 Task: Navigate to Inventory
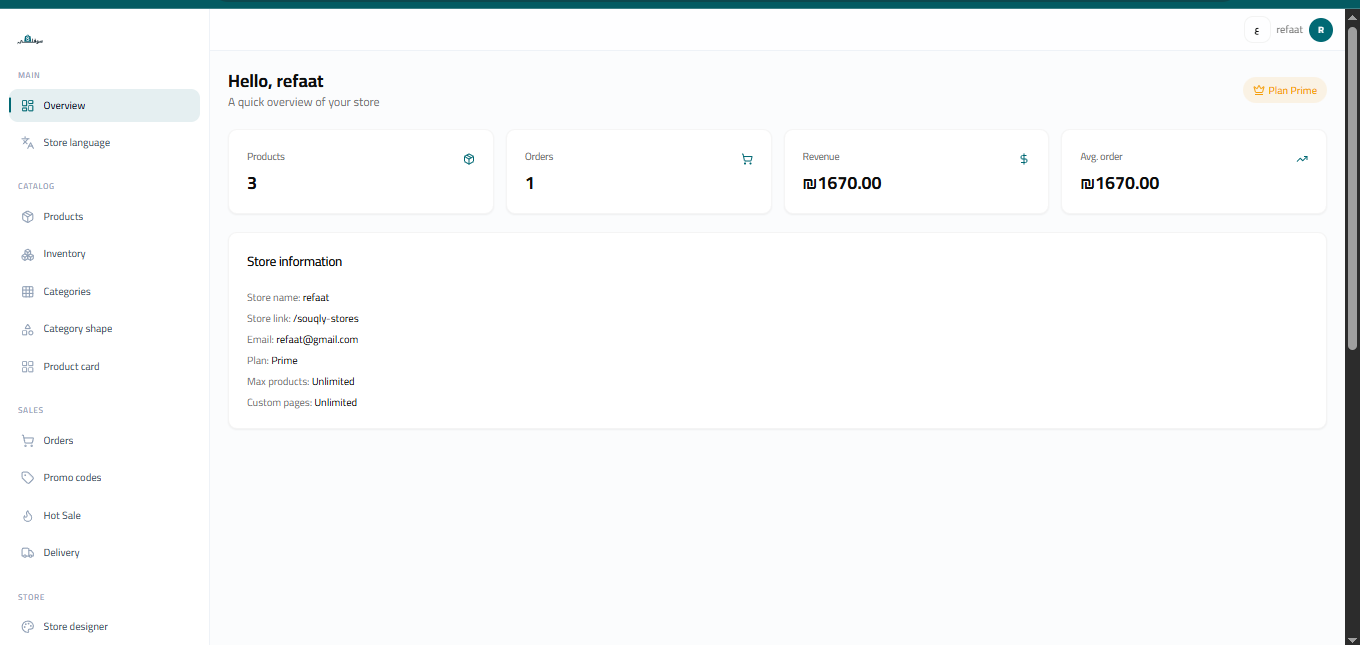point(105,254)
